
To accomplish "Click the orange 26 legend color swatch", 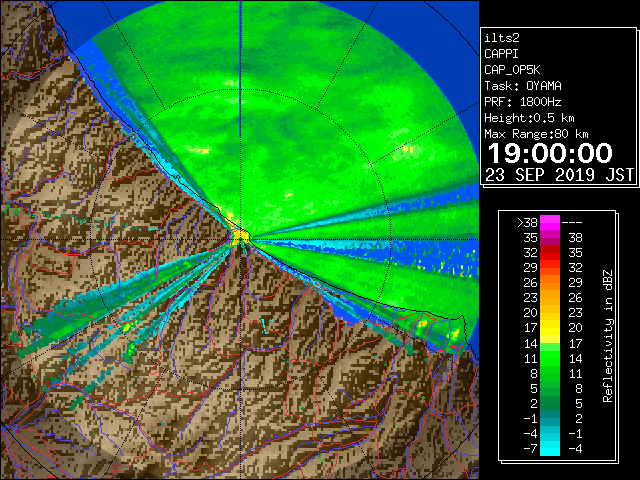I will pyautogui.click(x=550, y=282).
